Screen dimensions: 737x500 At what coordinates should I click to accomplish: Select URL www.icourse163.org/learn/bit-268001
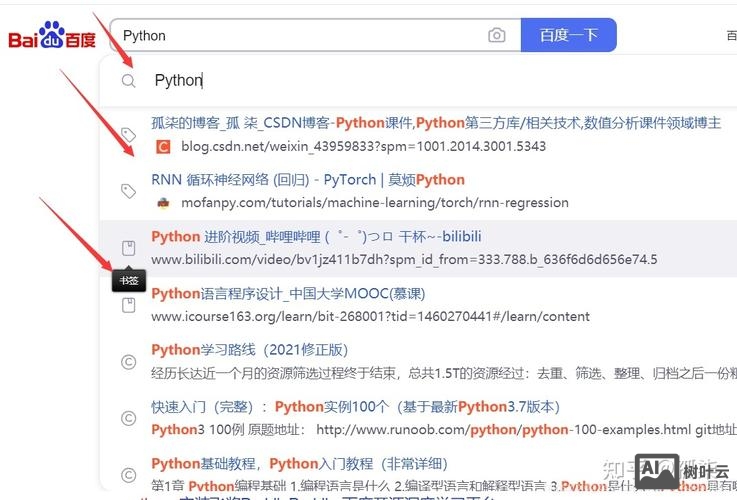[x=370, y=316]
